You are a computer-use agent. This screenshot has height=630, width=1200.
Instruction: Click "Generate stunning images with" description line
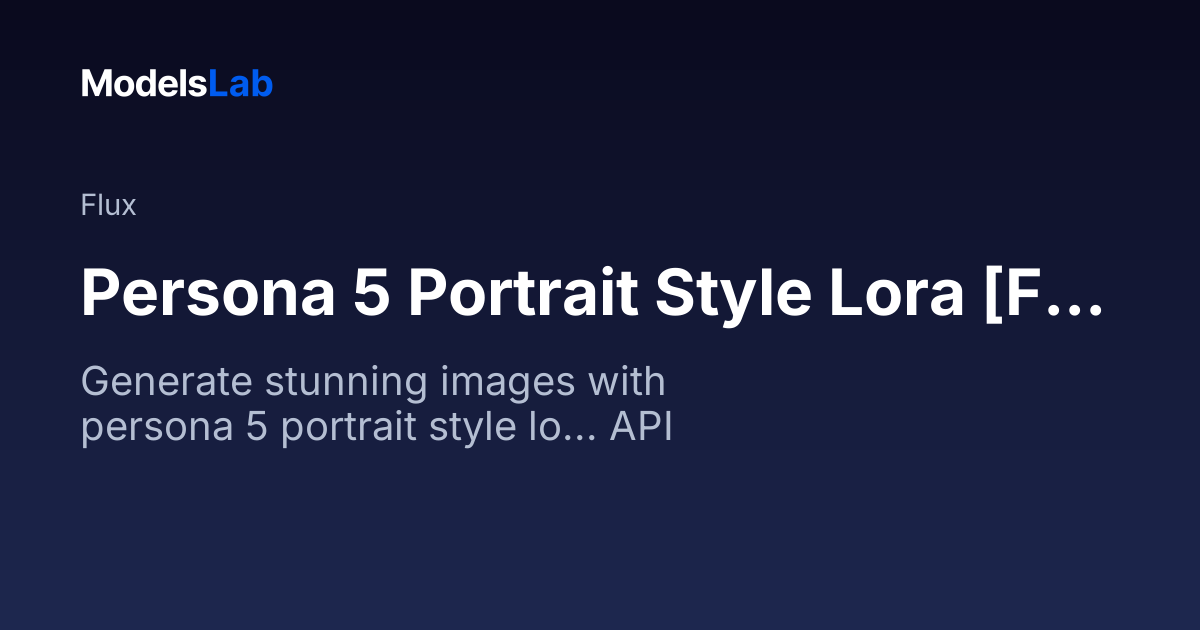(373, 383)
